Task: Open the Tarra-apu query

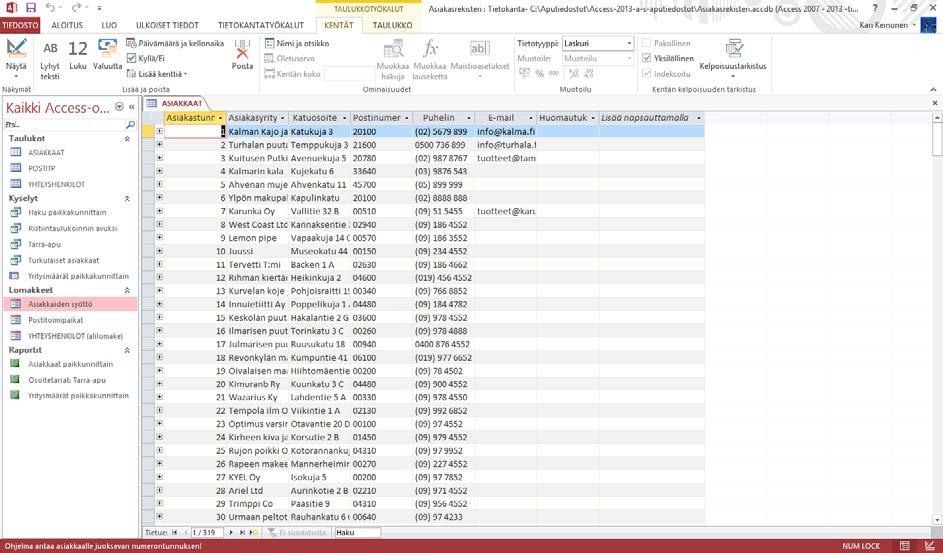Action: (x=44, y=245)
